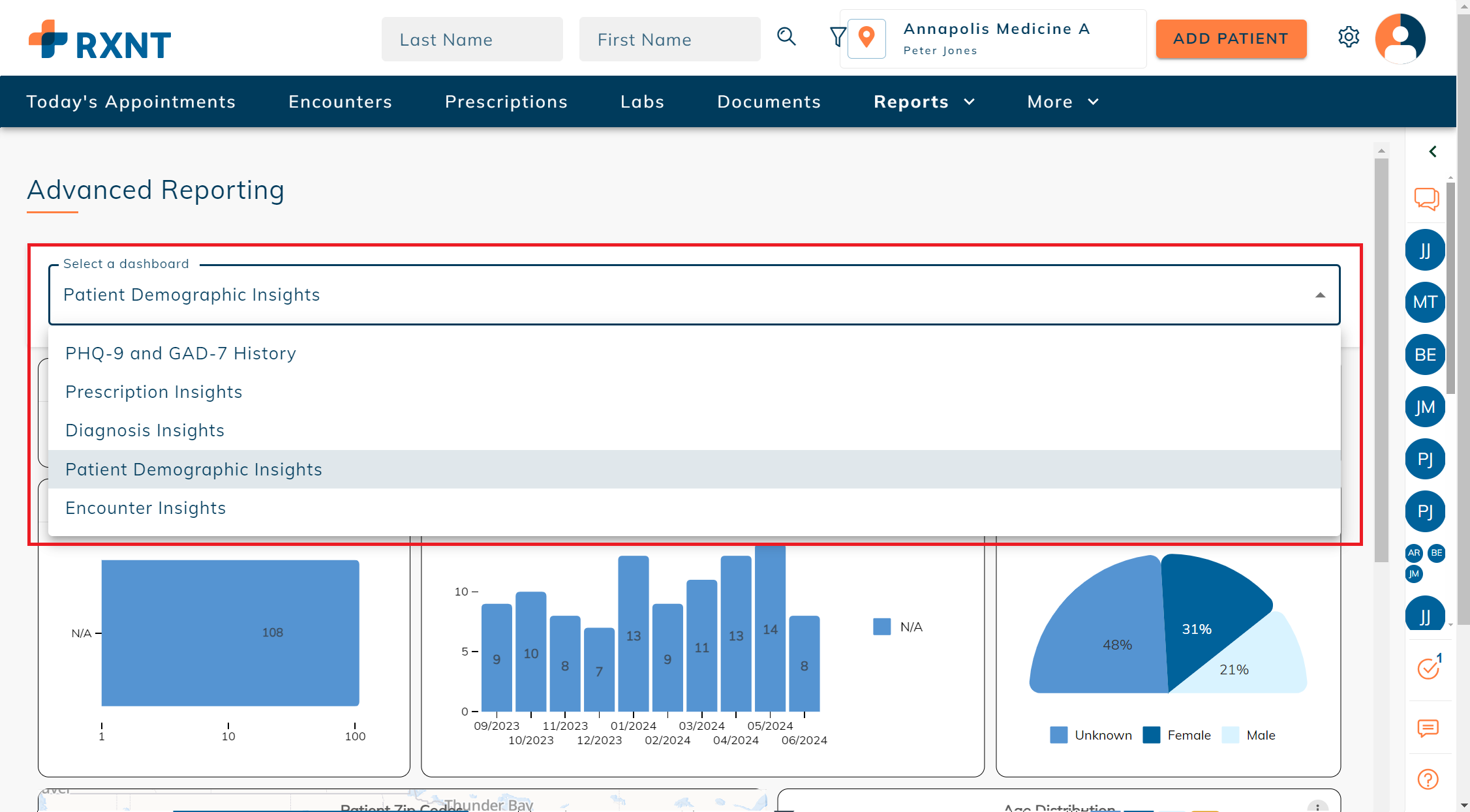
Task: Click the ADD PATIENT button
Action: (x=1231, y=38)
